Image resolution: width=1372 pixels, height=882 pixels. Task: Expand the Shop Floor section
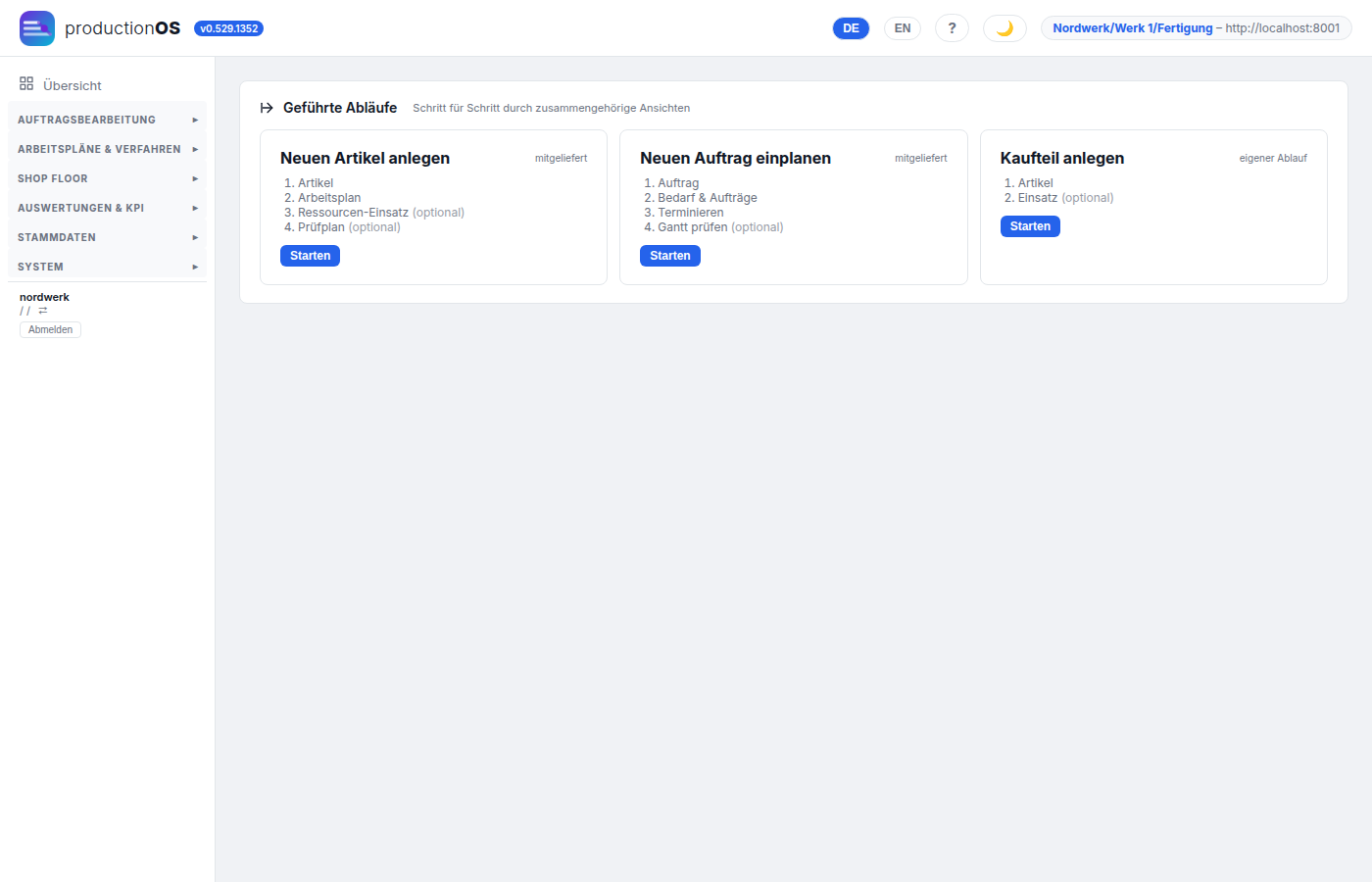[x=108, y=178]
